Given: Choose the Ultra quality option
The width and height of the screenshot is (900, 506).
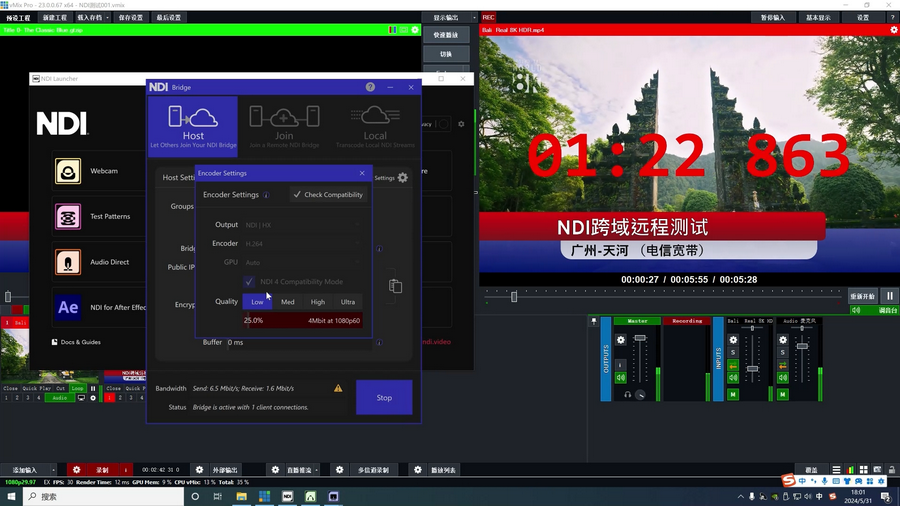Looking at the screenshot, I should 347,302.
